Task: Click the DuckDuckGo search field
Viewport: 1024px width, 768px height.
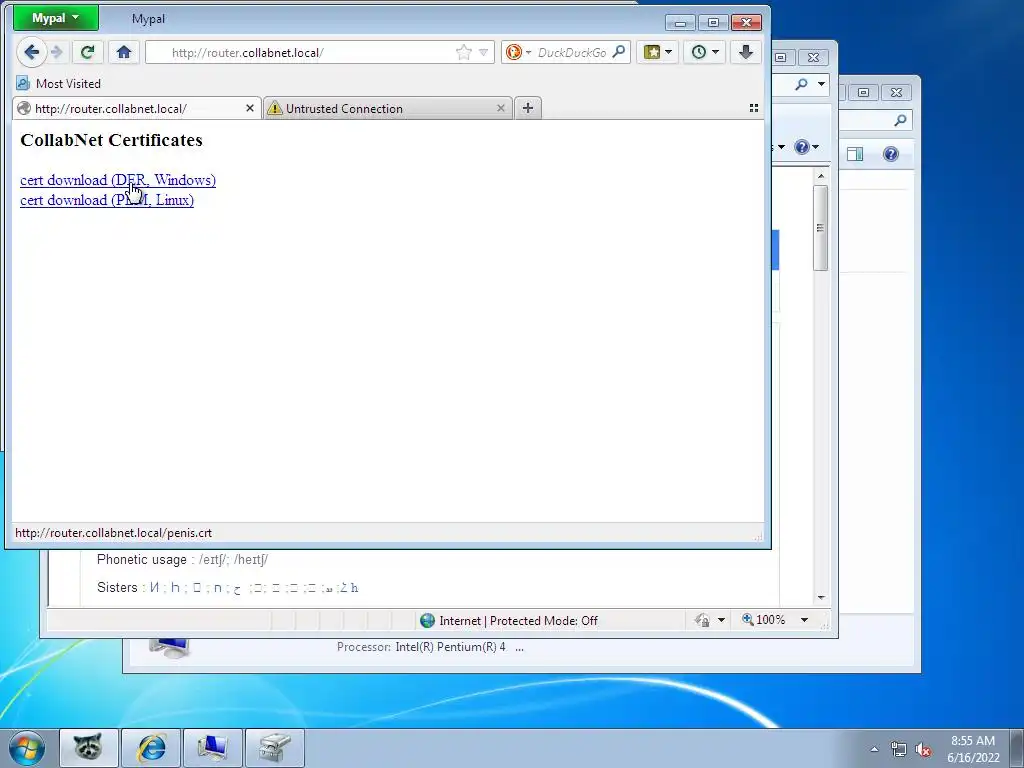Action: 572,52
